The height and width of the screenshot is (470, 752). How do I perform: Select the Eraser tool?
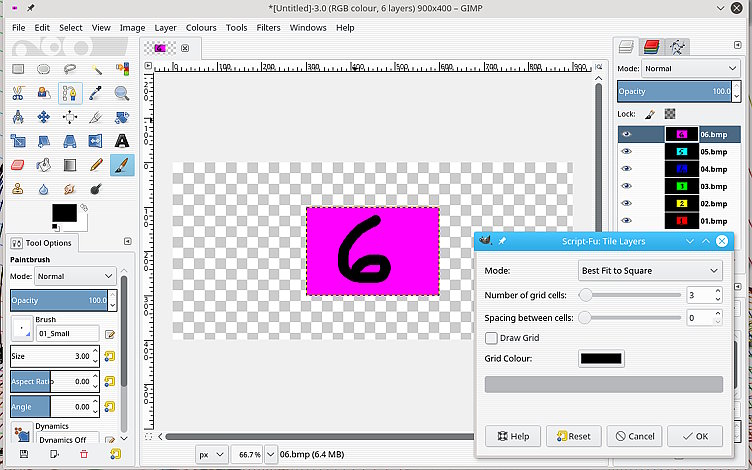point(18,165)
